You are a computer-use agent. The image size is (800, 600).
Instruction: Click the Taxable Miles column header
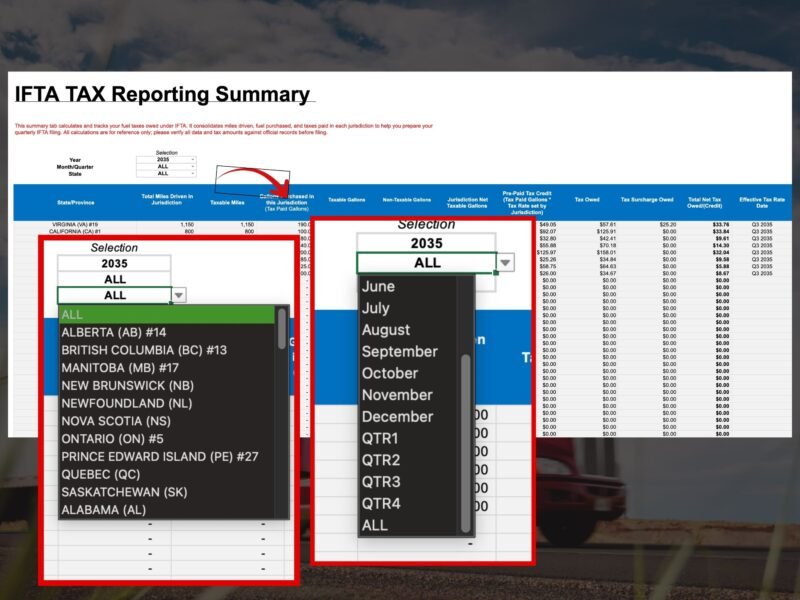[227, 203]
